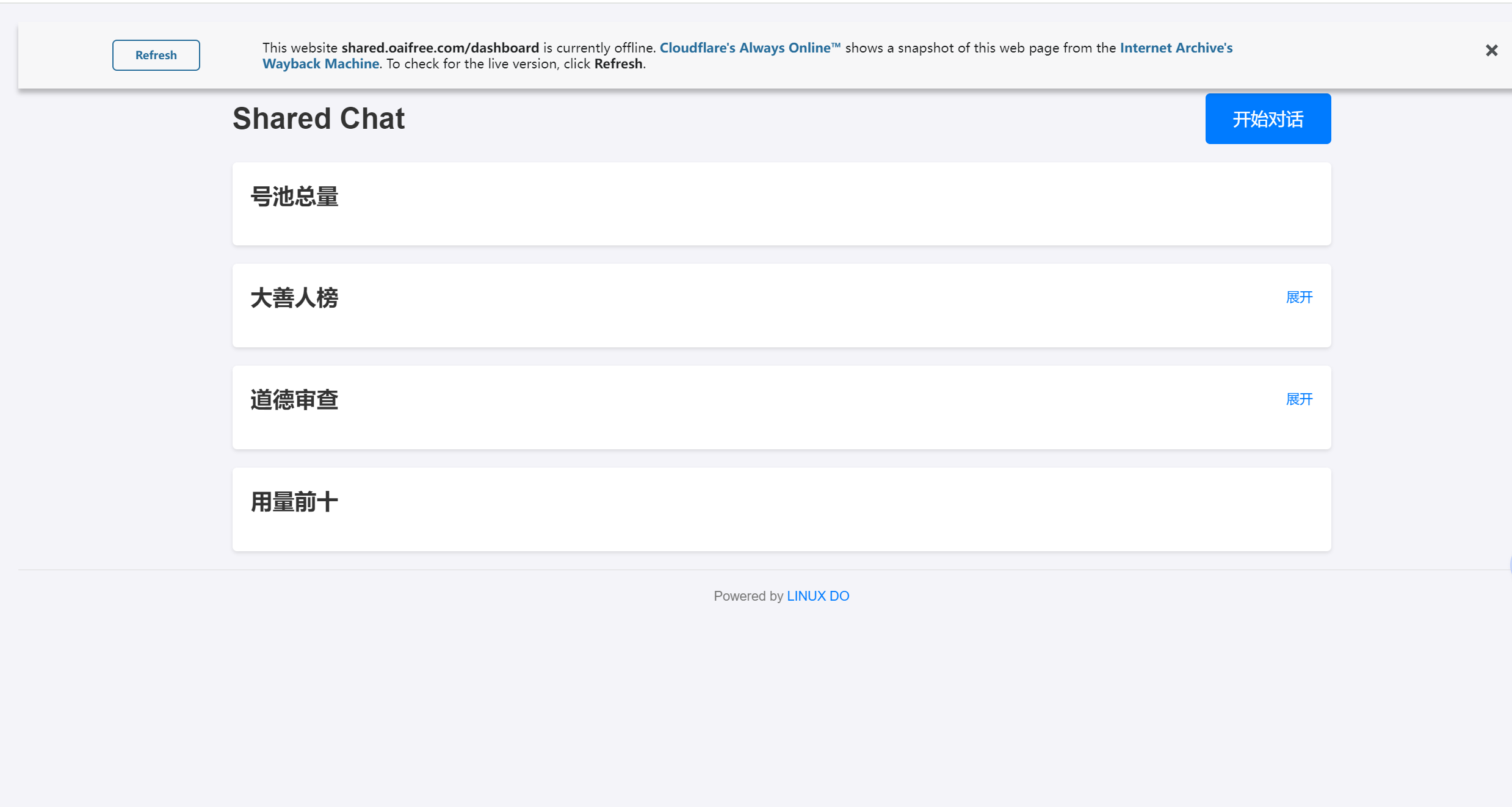
Task: Click the Refresh button in the banner
Action: 156,55
